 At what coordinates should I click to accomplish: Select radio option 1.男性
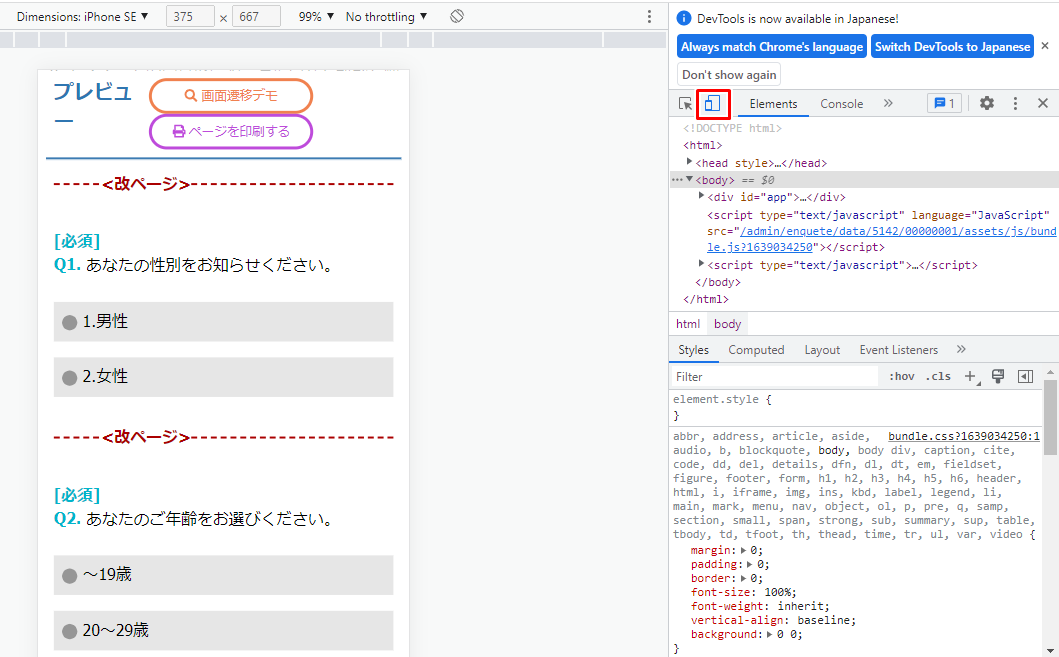224,321
